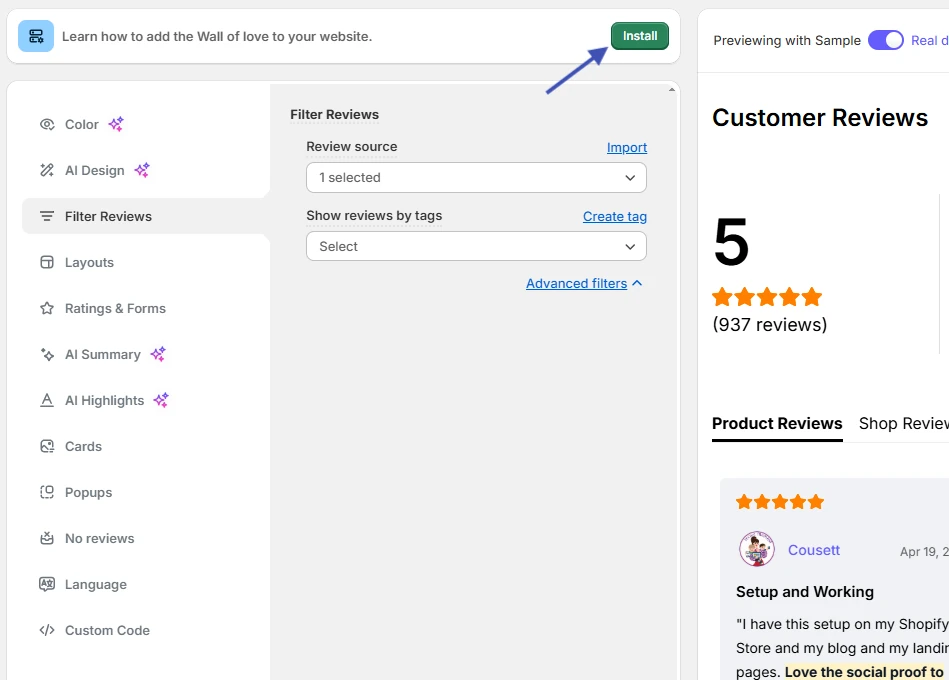Click the "Real d" label beside toggle
This screenshot has height=680, width=949.
tap(930, 41)
